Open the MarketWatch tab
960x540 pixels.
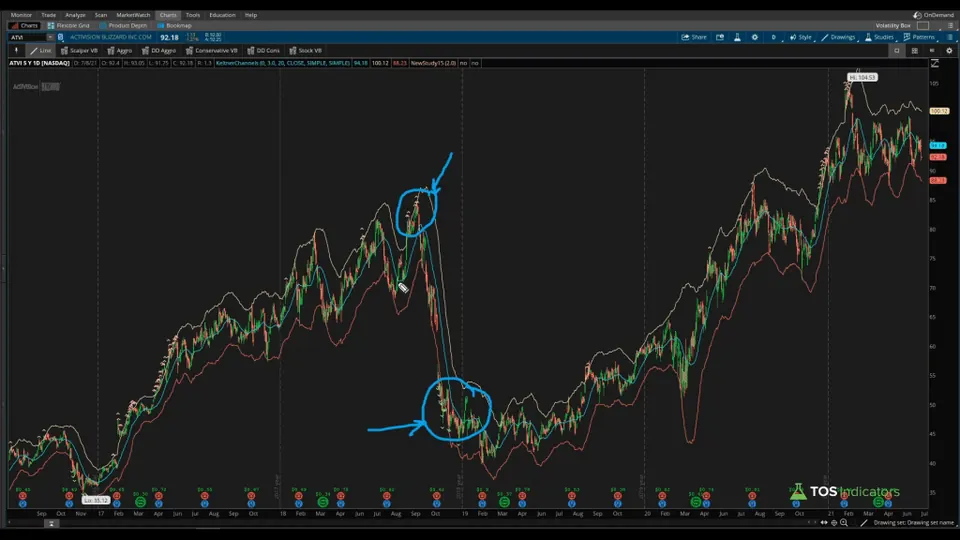pyautogui.click(x=133, y=15)
